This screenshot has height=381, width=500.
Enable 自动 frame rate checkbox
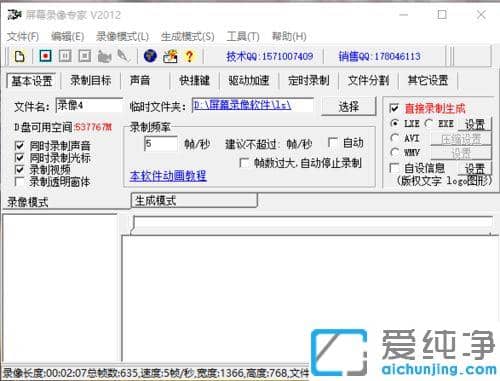pyautogui.click(x=332, y=142)
